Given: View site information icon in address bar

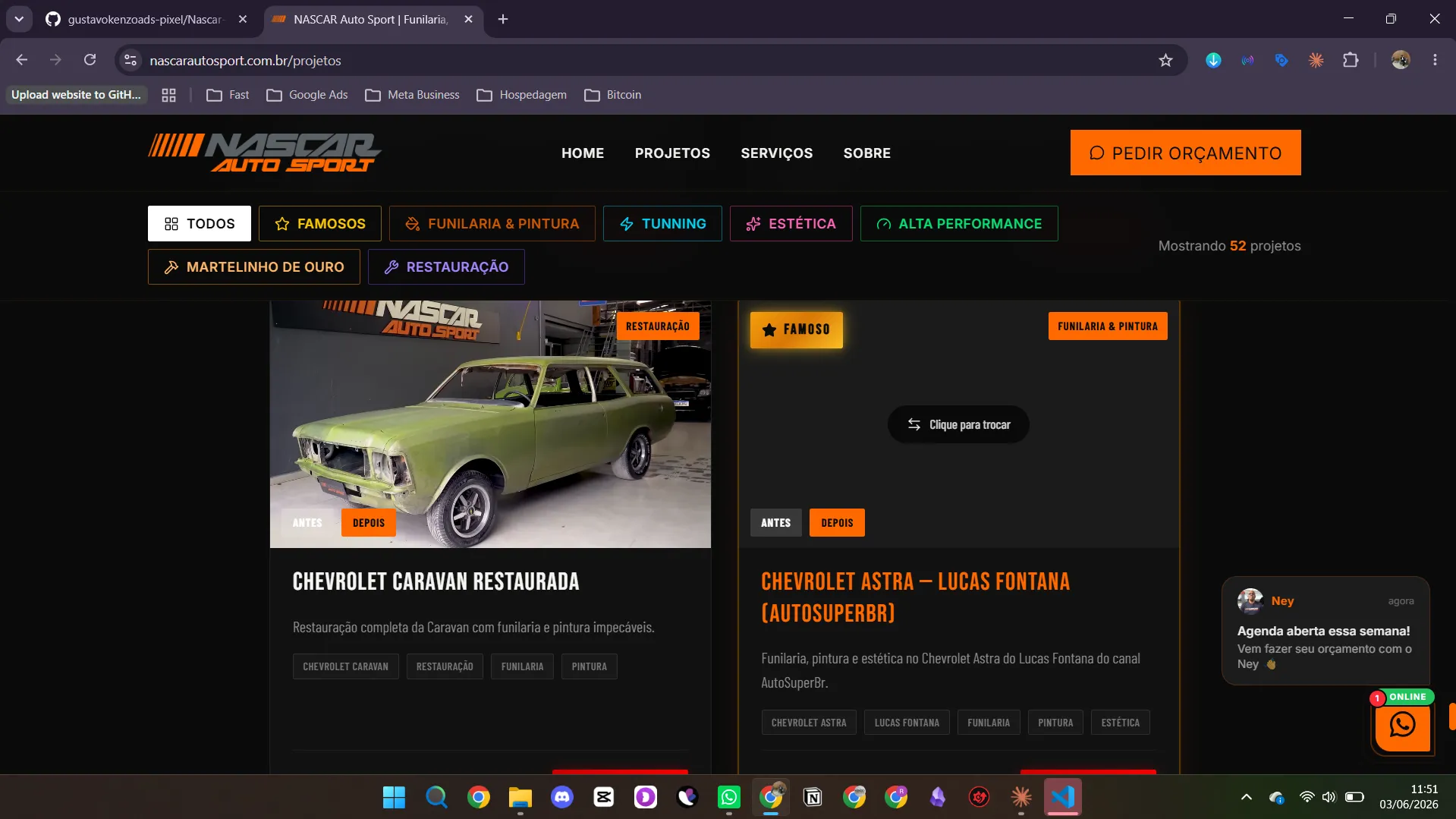Looking at the screenshot, I should click(131, 60).
